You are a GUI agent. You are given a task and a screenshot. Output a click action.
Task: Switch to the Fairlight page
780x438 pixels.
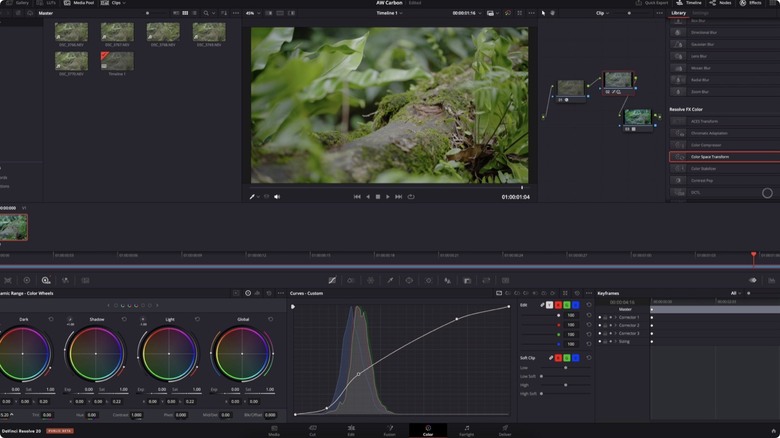coord(467,431)
